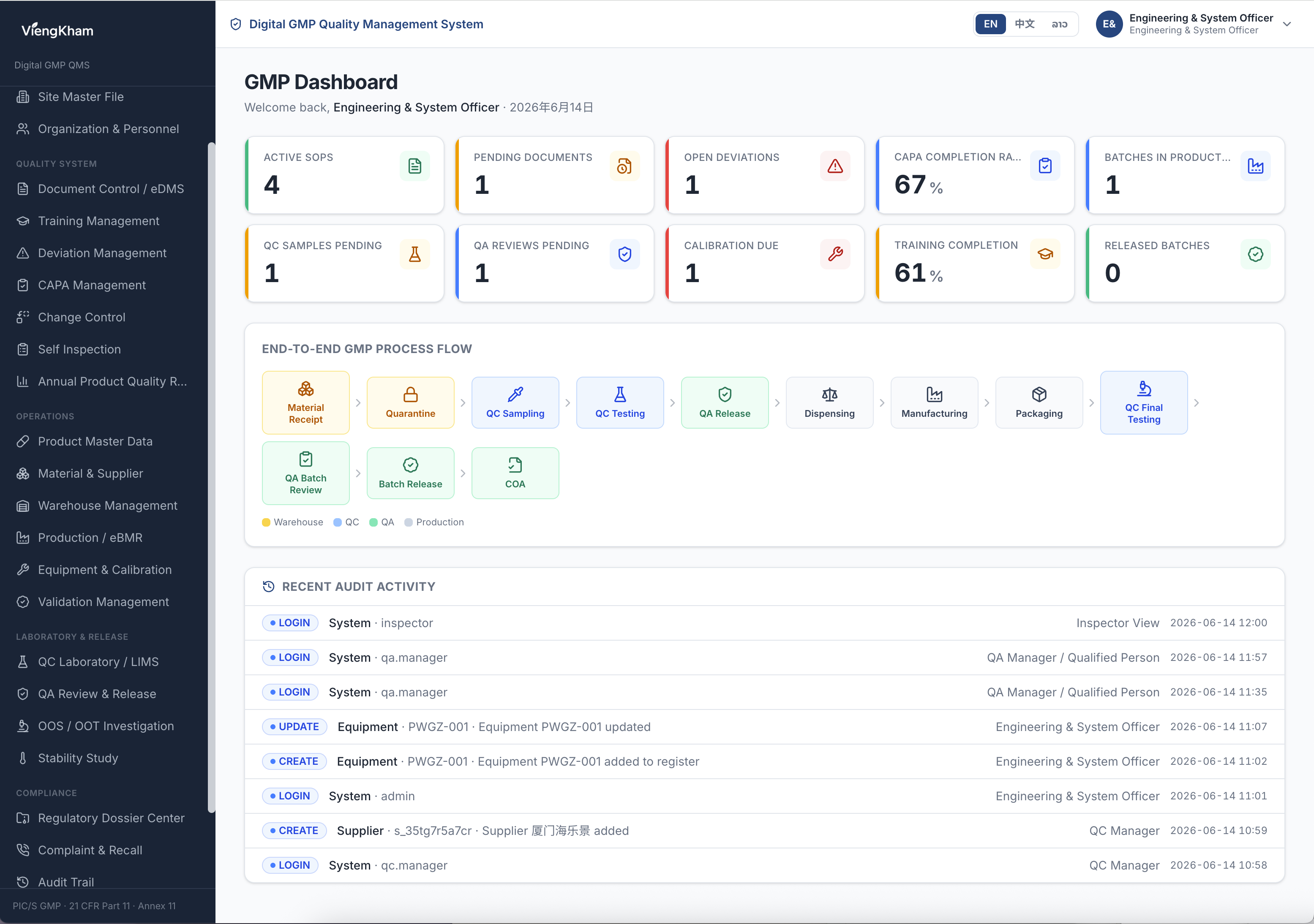The image size is (1314, 924).
Task: Click the blue QC legend dot
Action: (338, 522)
